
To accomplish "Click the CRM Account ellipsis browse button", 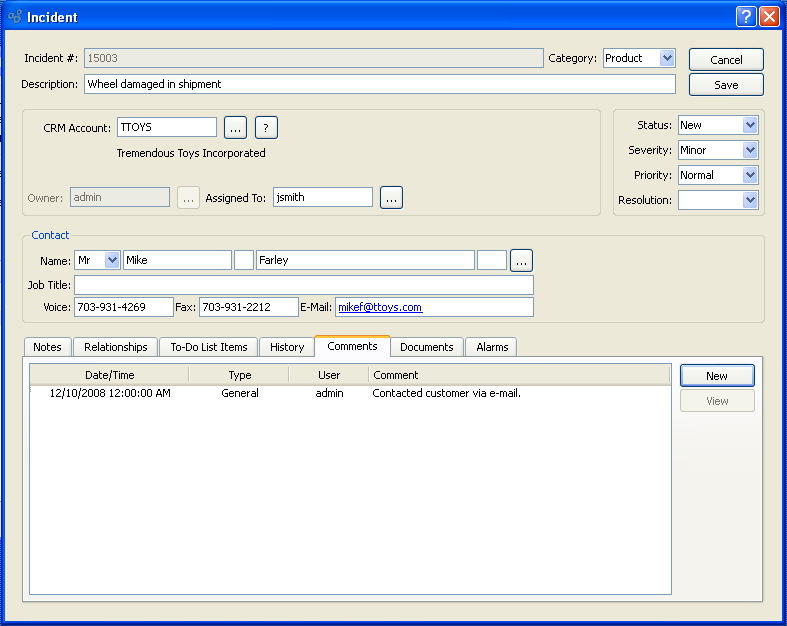I will click(235, 127).
